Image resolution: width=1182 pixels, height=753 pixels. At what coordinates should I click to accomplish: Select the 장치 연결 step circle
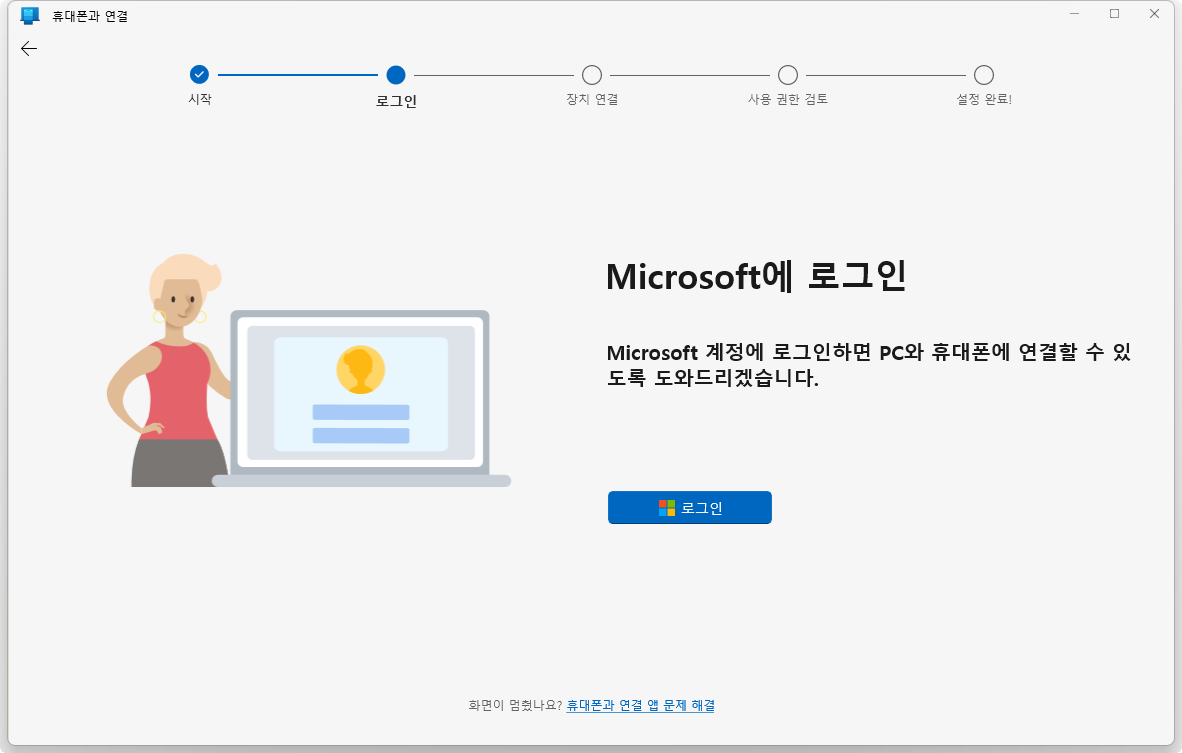click(x=592, y=75)
